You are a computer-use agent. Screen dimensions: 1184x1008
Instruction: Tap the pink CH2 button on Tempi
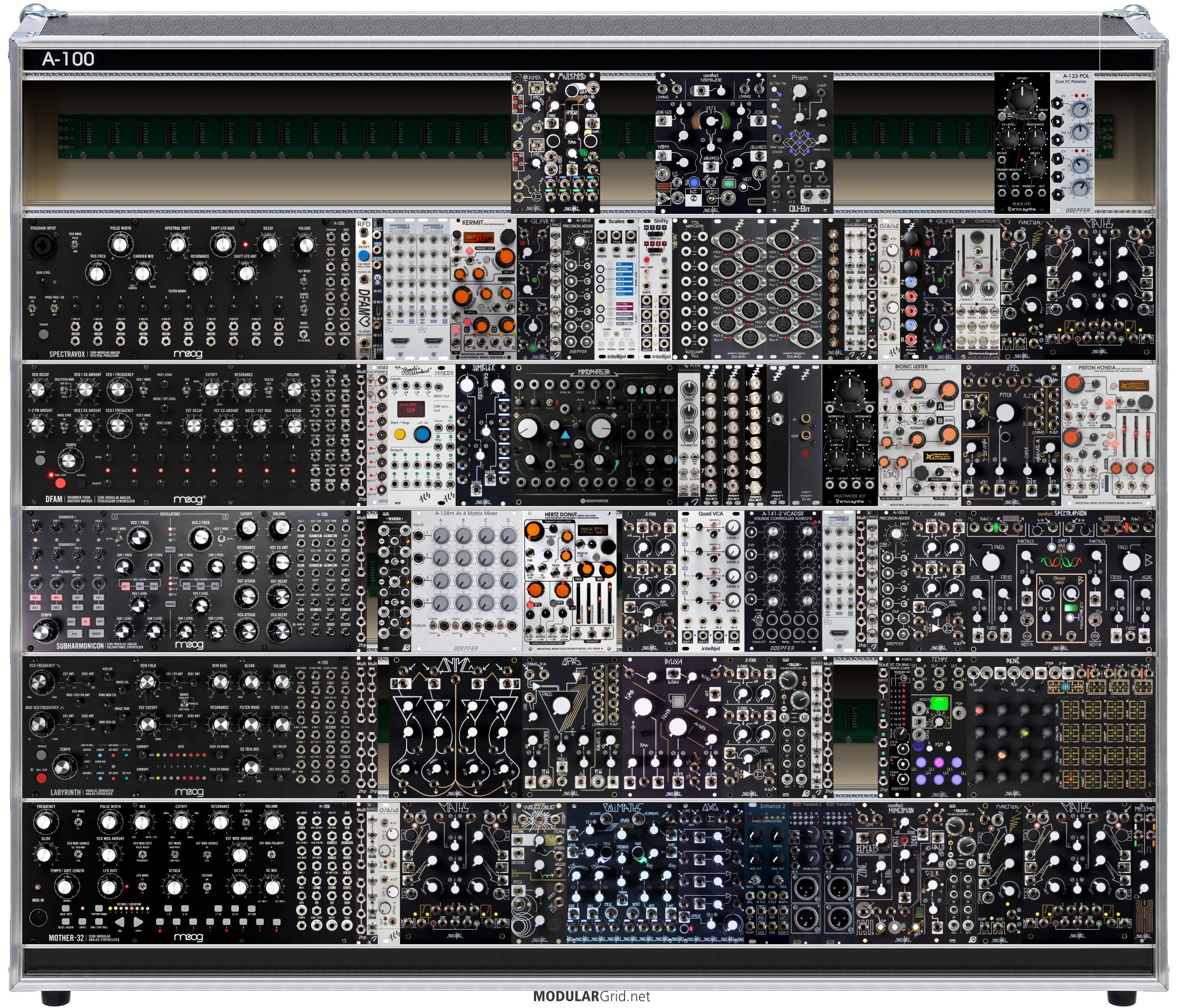939,762
